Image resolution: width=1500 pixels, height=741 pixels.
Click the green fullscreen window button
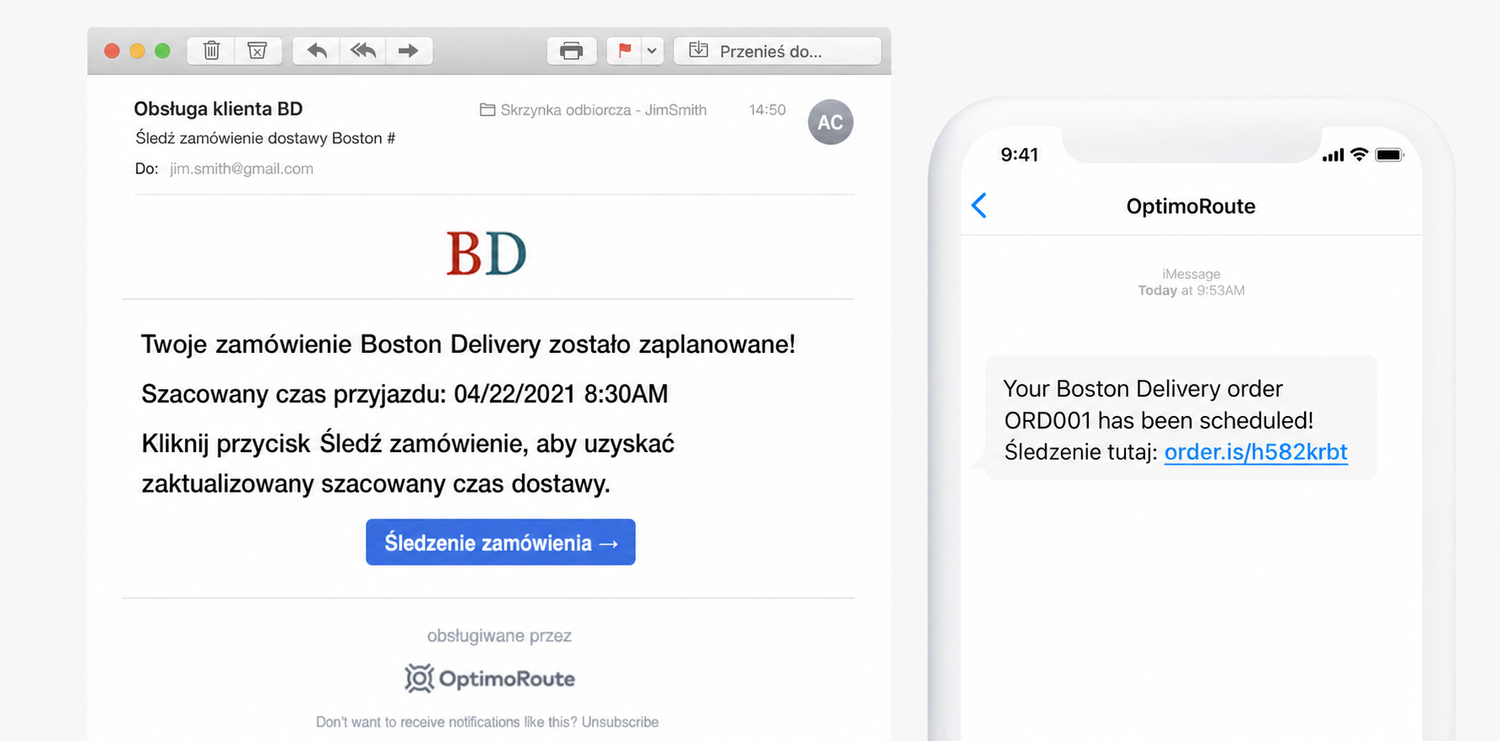click(162, 51)
